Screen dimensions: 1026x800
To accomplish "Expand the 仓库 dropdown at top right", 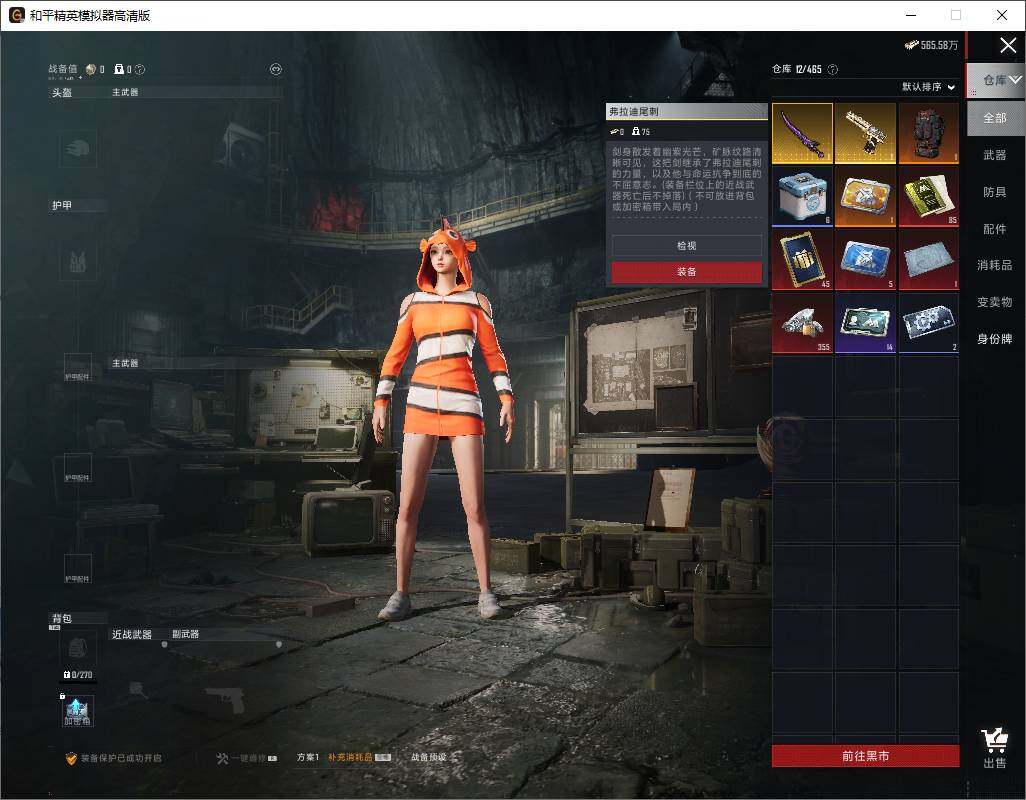I will 996,80.
